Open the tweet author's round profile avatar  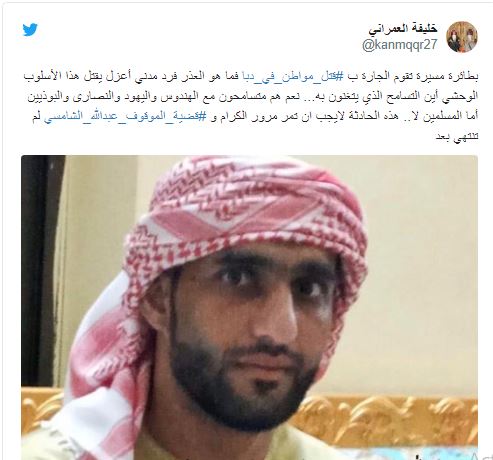(x=462, y=37)
